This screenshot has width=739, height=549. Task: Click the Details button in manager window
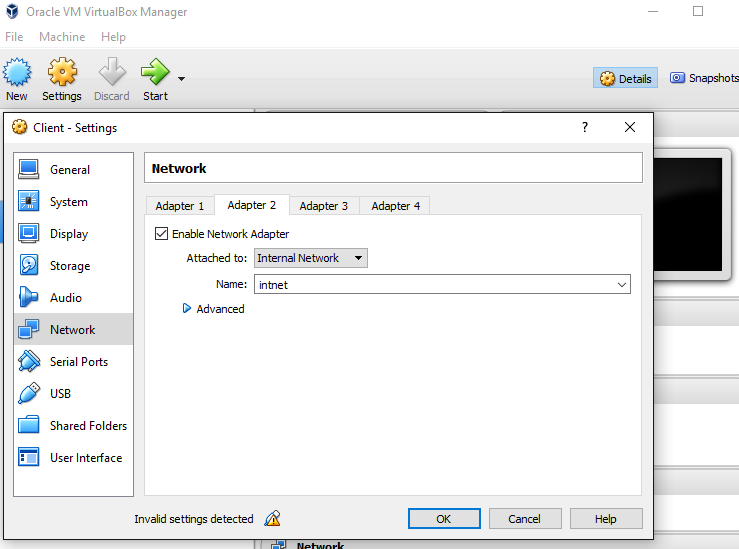625,78
